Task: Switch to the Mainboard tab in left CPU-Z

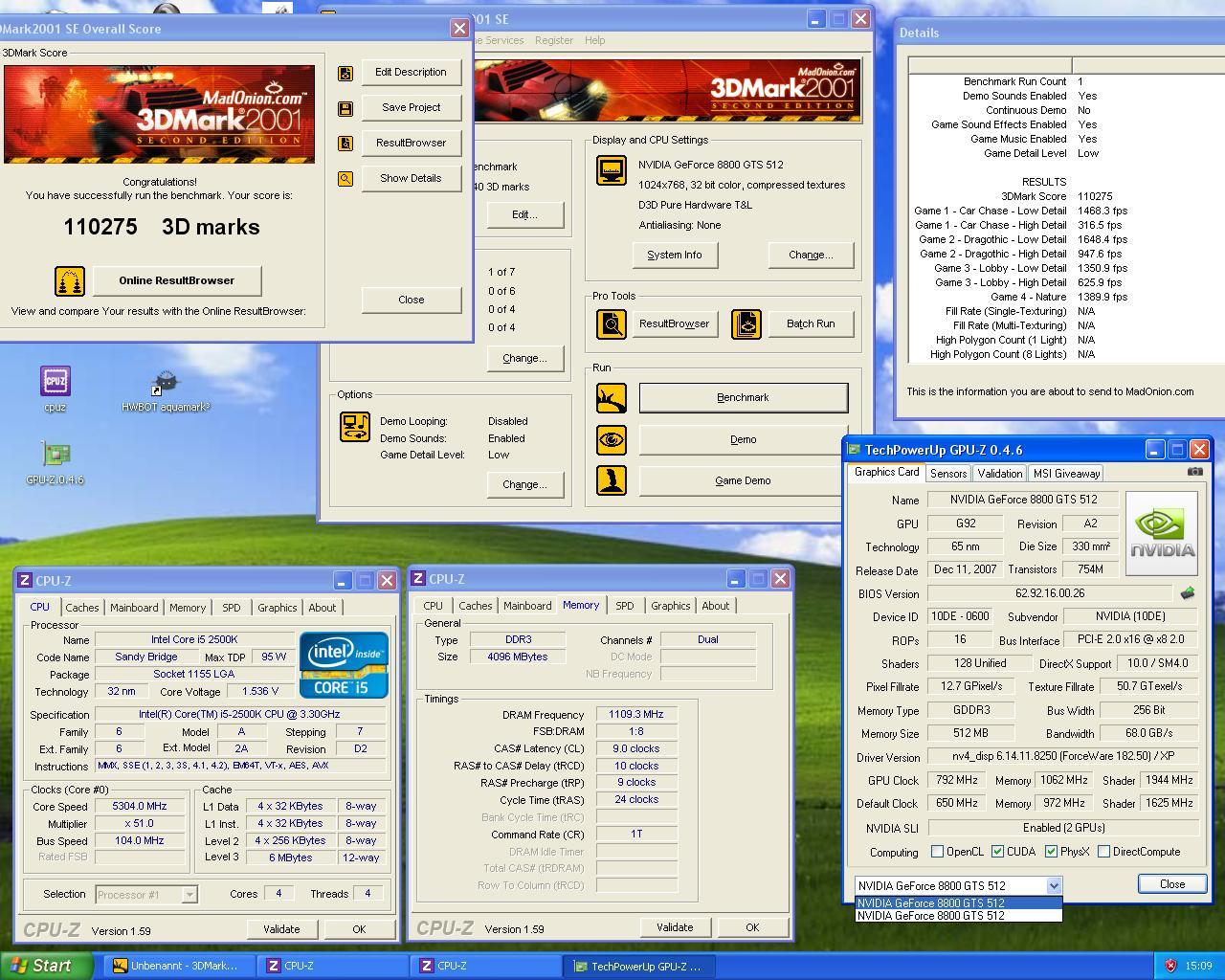Action: [134, 608]
